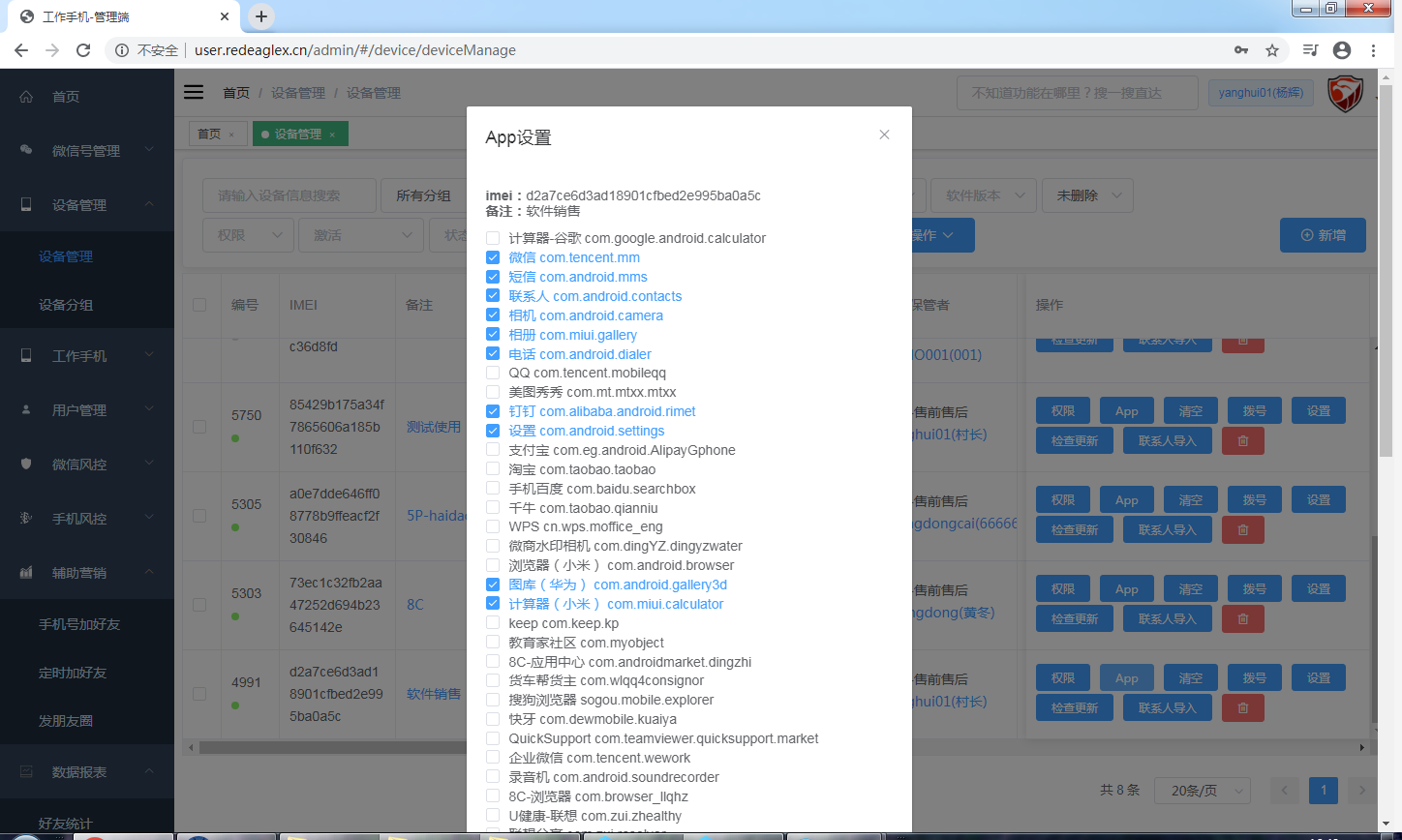Open 定时加好友 in the sidebar

coord(73,673)
